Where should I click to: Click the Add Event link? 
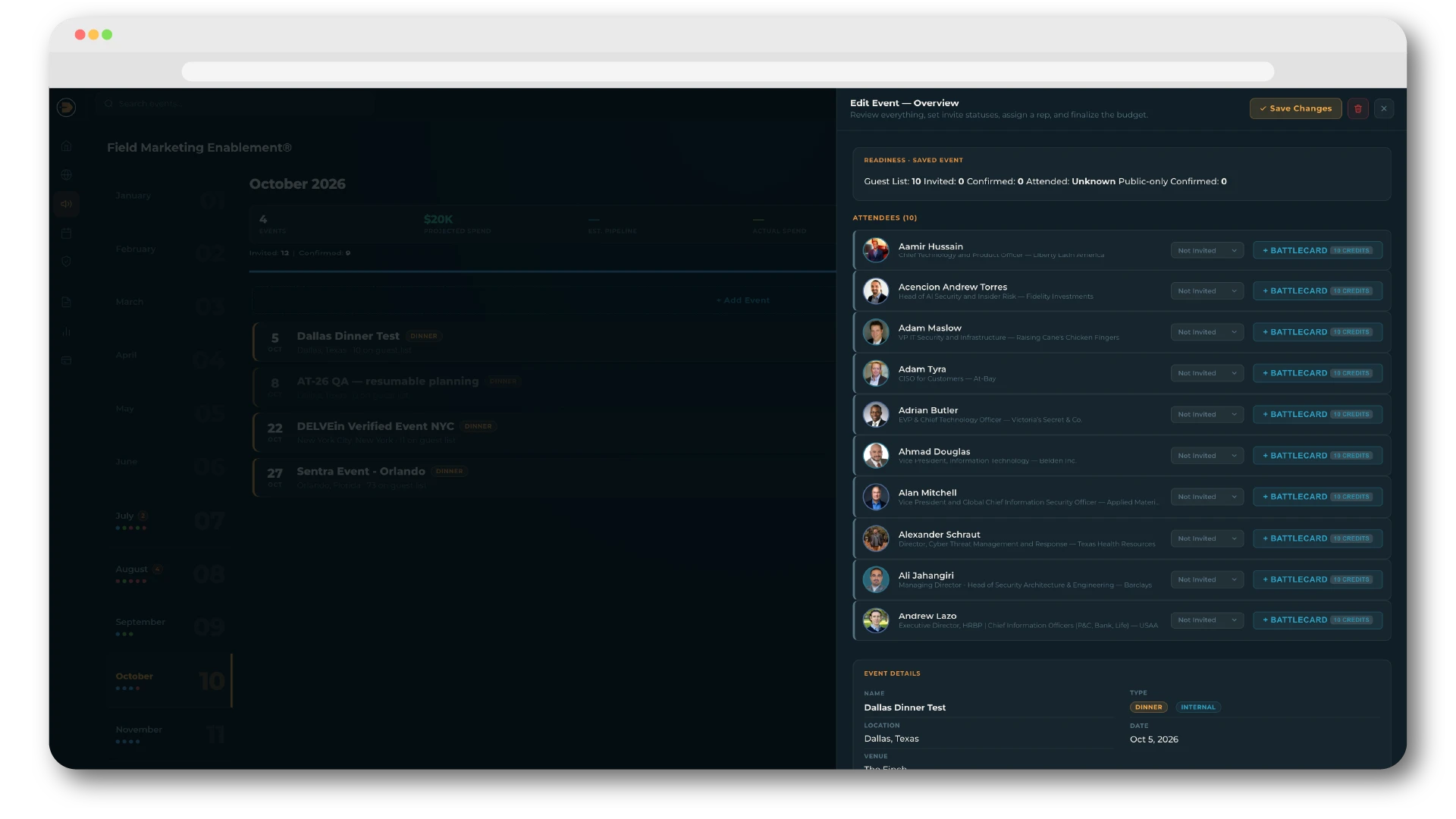click(x=742, y=300)
